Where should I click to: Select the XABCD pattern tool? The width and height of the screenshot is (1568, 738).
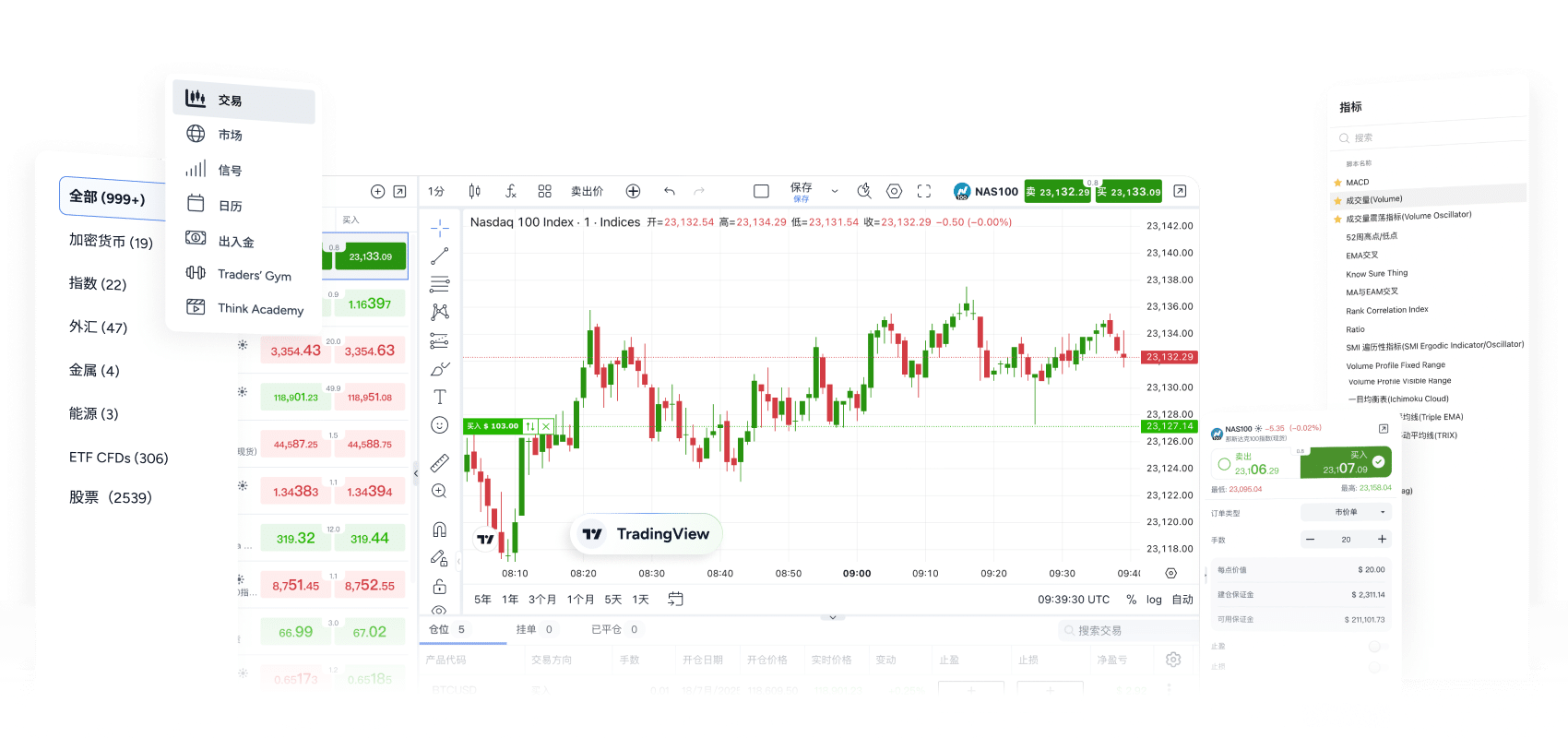[440, 312]
